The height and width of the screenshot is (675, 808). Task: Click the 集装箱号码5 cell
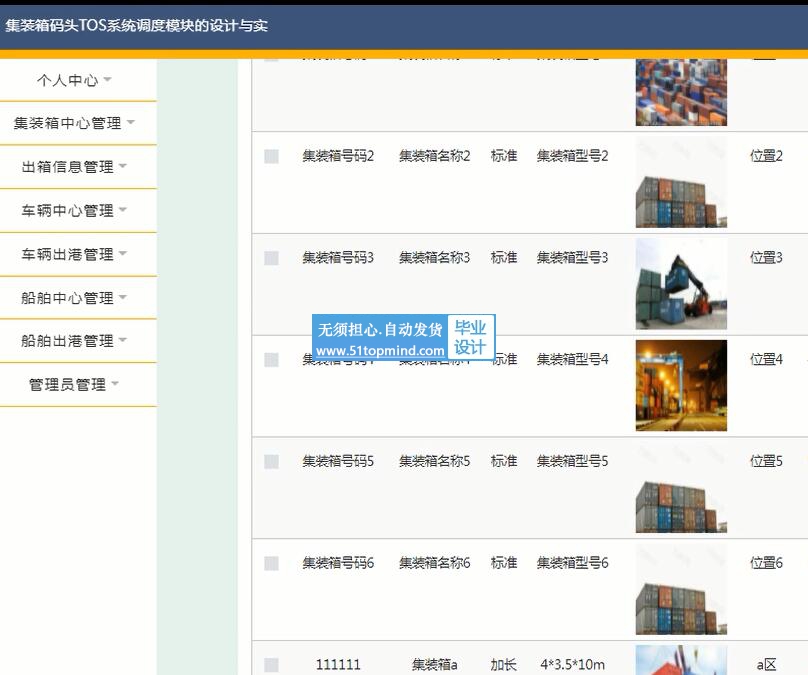point(338,461)
